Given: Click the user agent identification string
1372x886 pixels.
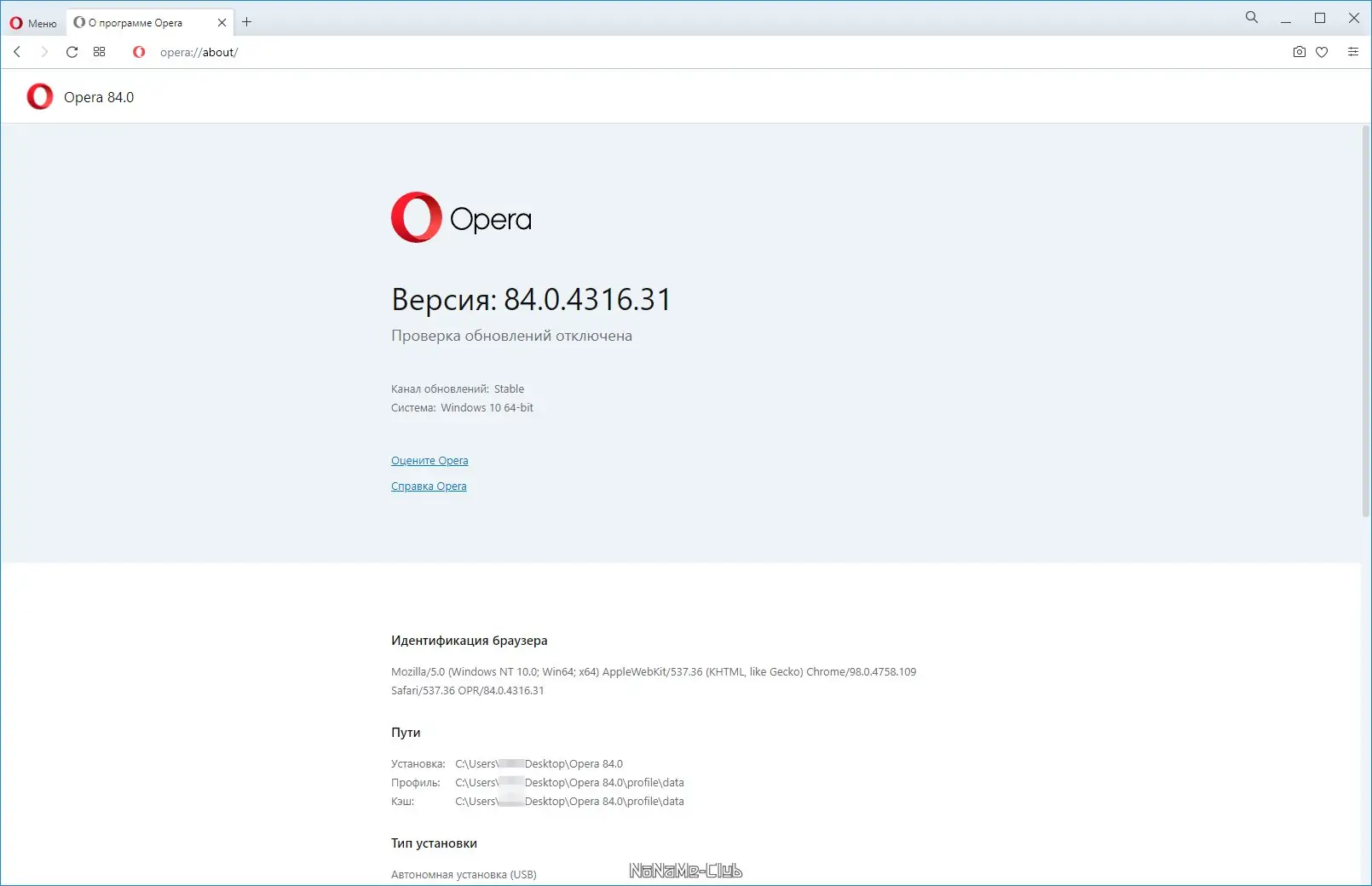Looking at the screenshot, I should tap(653, 671).
